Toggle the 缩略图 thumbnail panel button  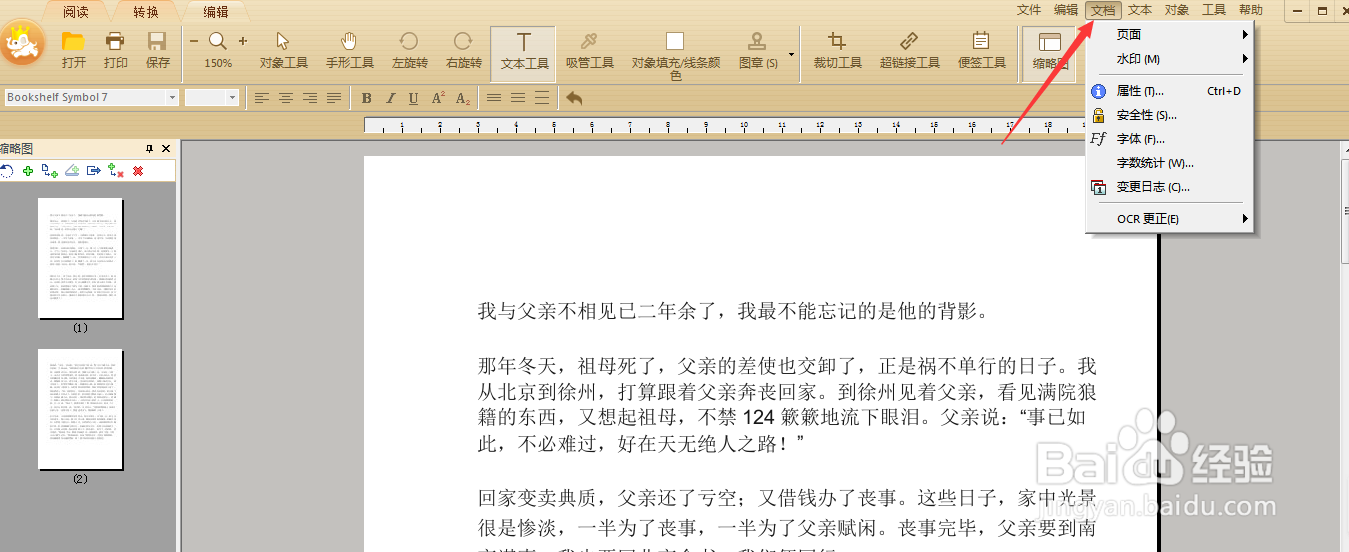pos(1049,54)
